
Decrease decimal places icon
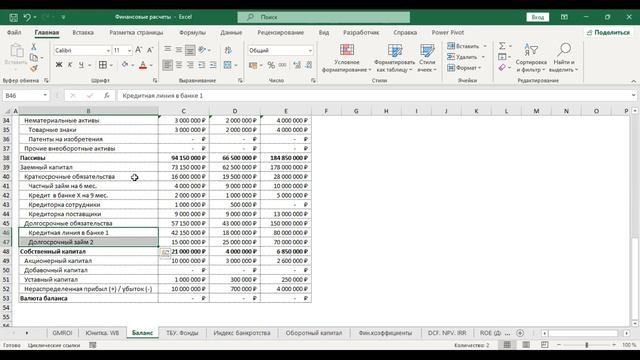[309, 65]
